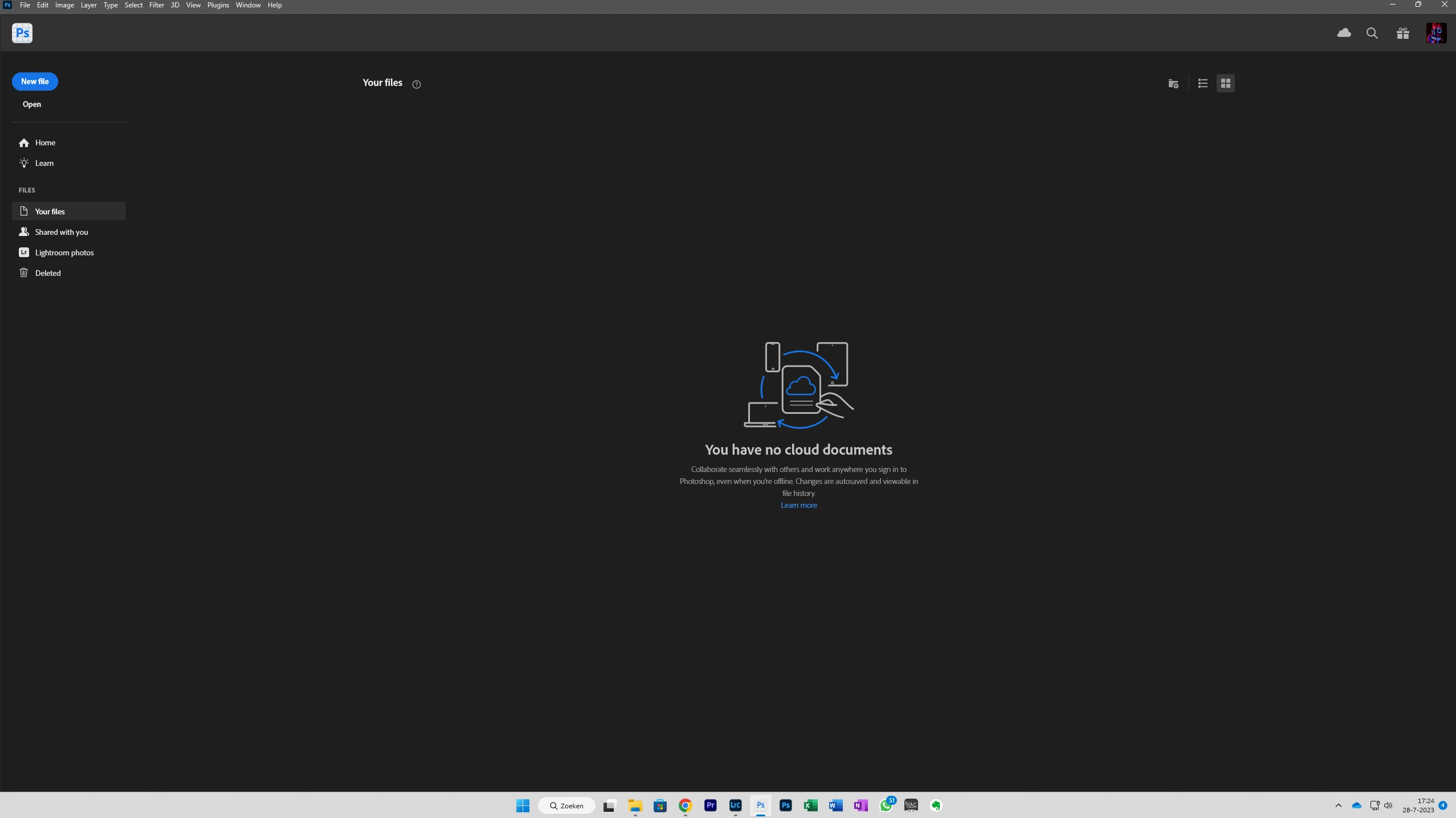Switch to grid view
This screenshot has width=1456, height=818.
point(1226,84)
